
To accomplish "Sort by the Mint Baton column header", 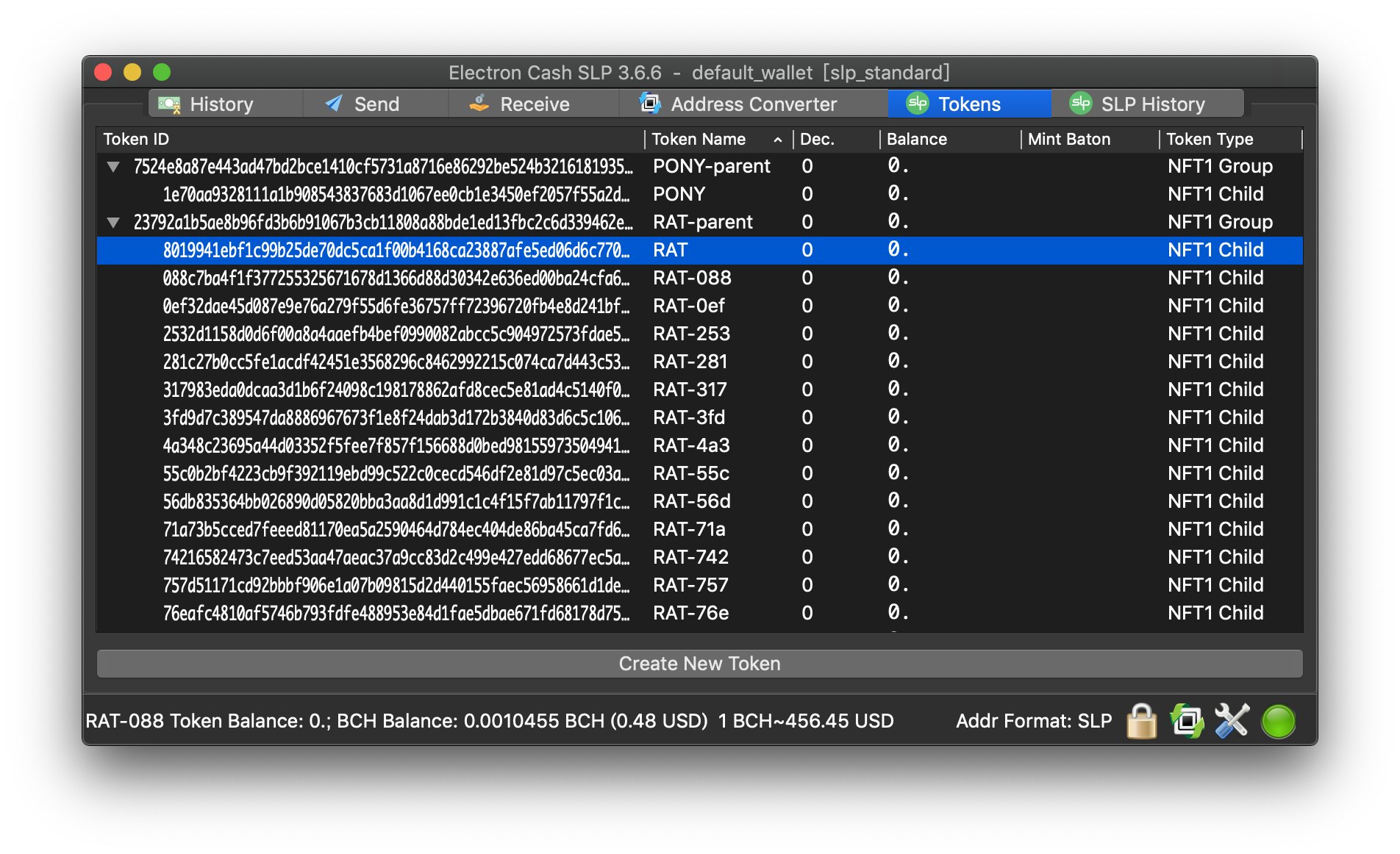I will (x=1090, y=139).
